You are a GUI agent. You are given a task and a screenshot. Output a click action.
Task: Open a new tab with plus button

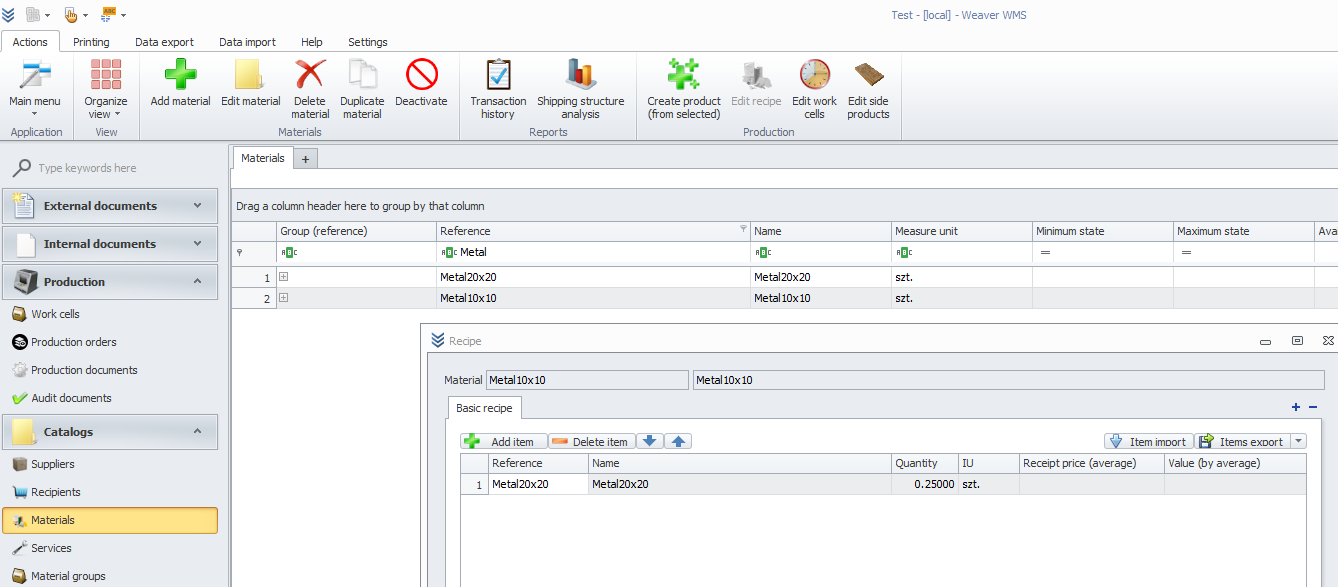click(305, 158)
